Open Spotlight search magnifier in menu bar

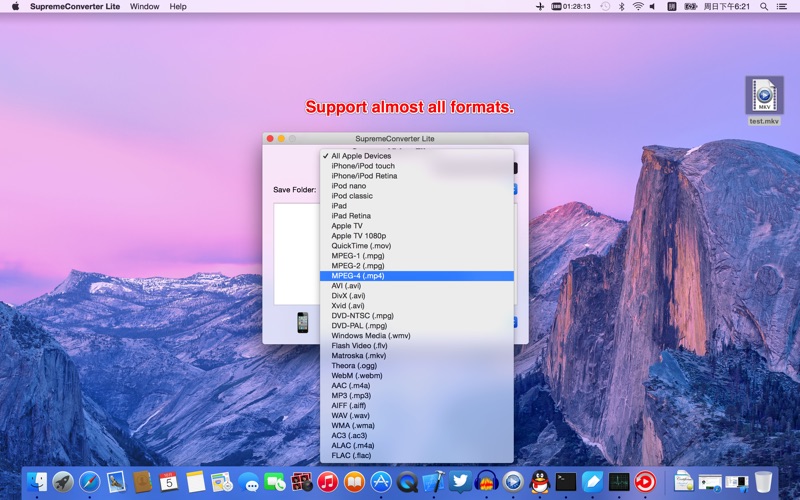764,7
